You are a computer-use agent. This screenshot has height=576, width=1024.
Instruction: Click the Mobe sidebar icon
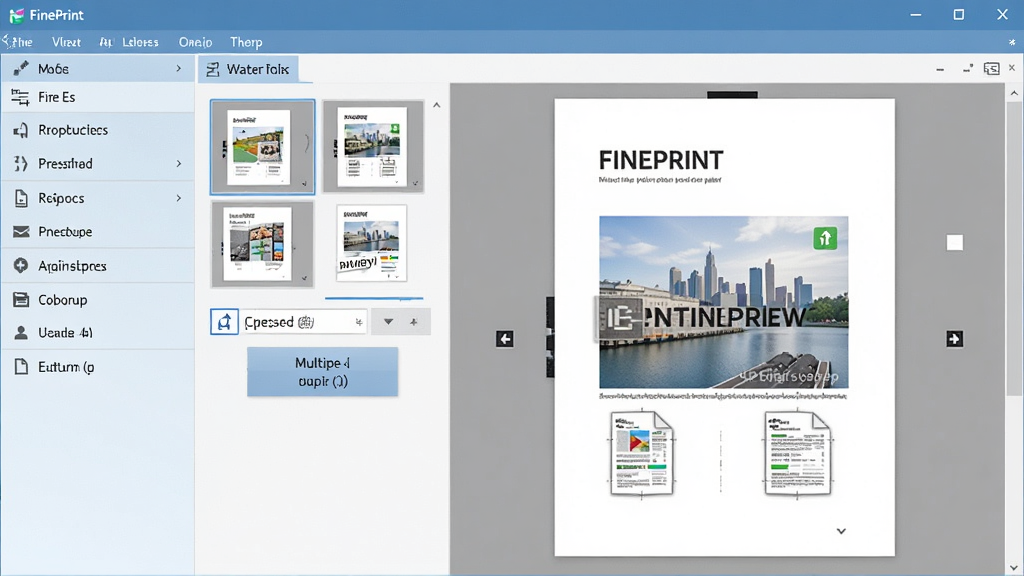click(x=21, y=68)
